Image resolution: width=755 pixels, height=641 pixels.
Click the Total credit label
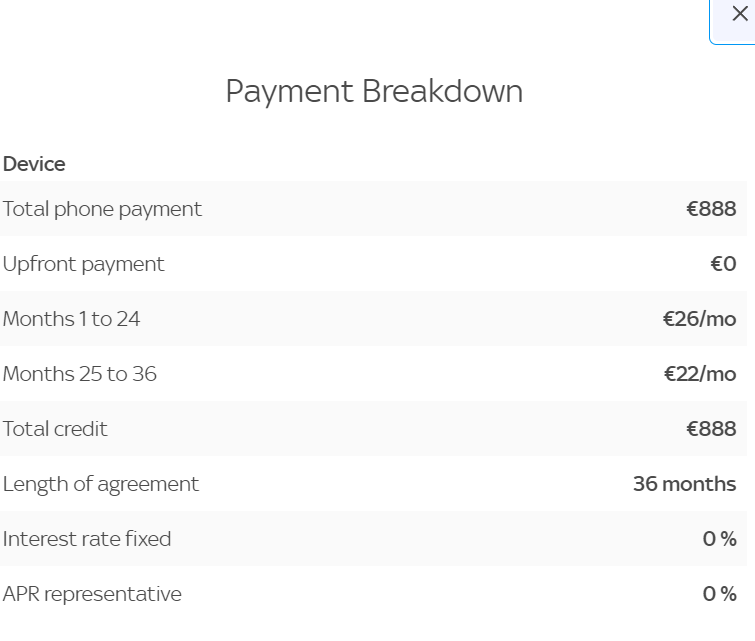click(55, 429)
